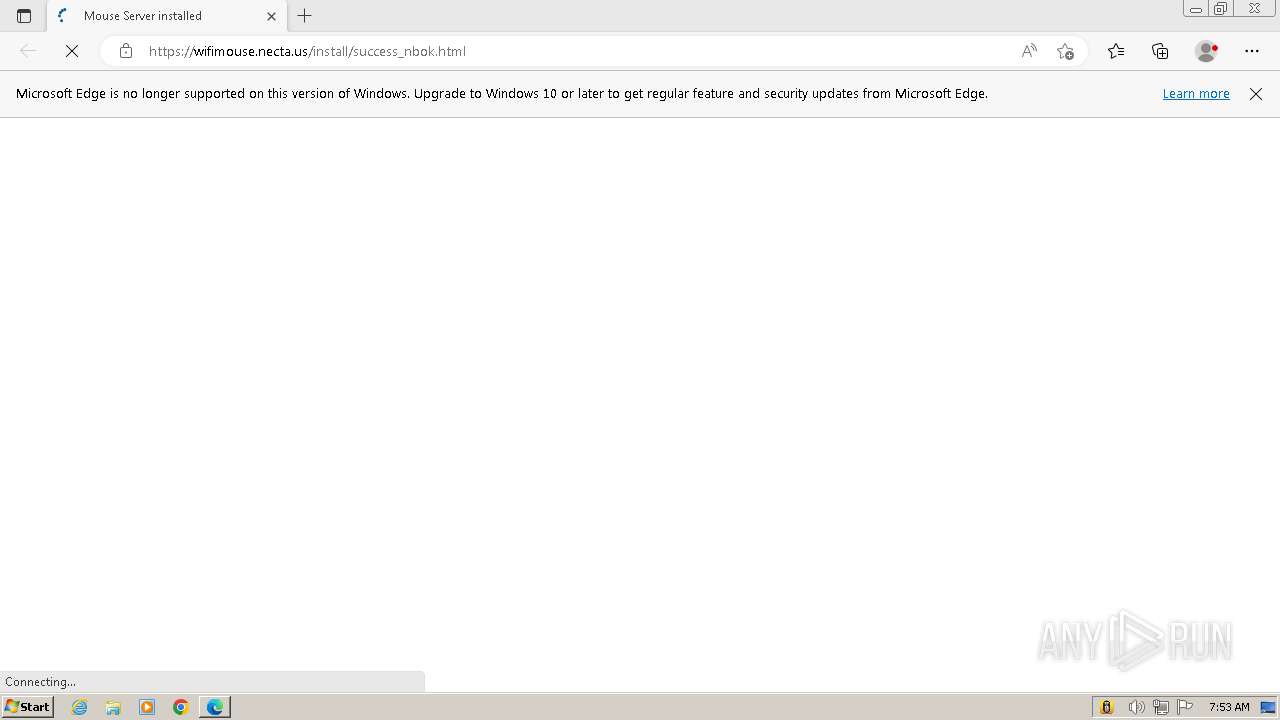The width and height of the screenshot is (1280, 720).
Task: Open the user profile menu
Action: coord(1206,51)
